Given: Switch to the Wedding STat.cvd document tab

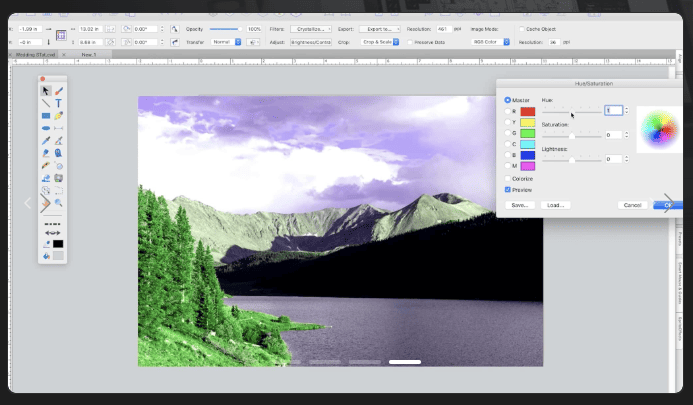Looking at the screenshot, I should (35, 55).
